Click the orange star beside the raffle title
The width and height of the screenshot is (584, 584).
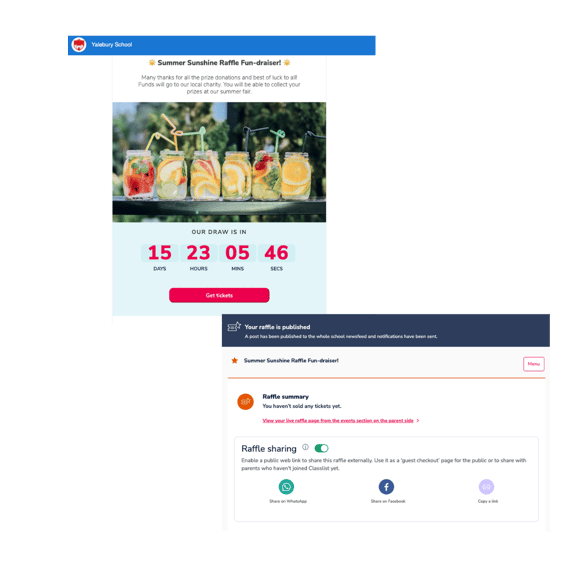pos(235,361)
